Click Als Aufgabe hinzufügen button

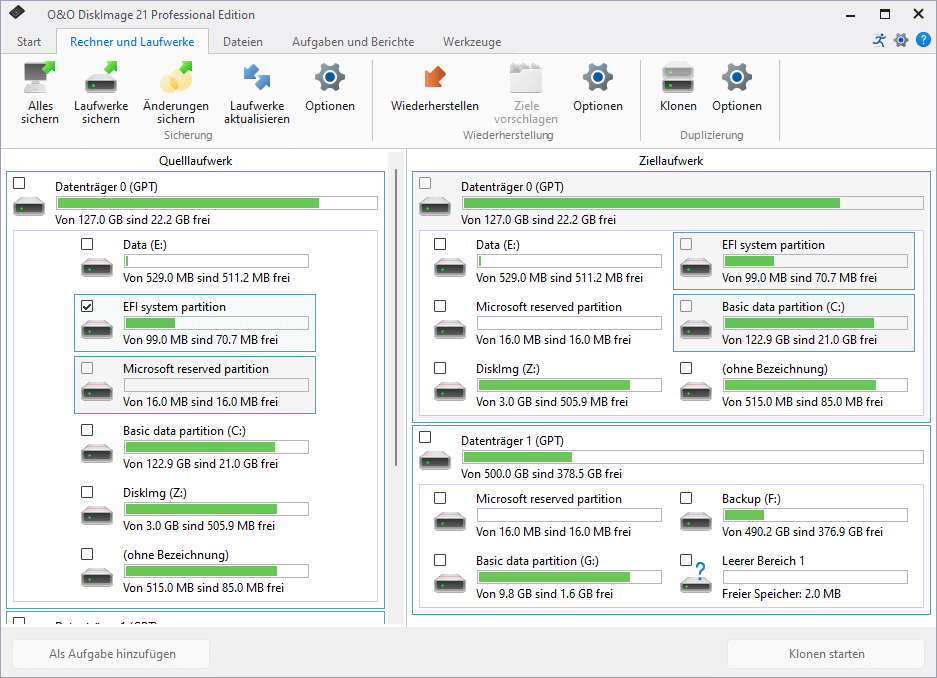coord(112,654)
